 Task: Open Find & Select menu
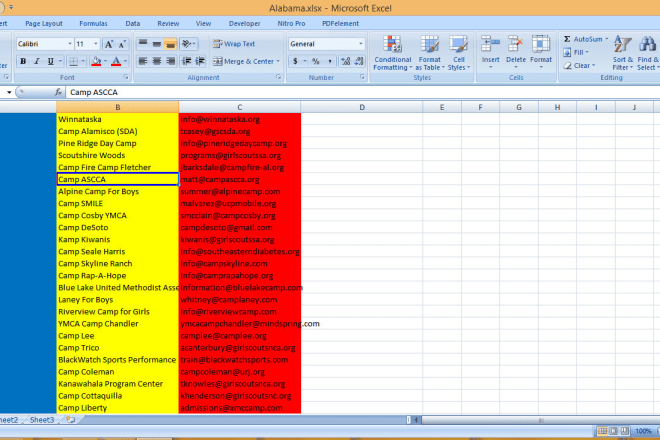[x=647, y=53]
